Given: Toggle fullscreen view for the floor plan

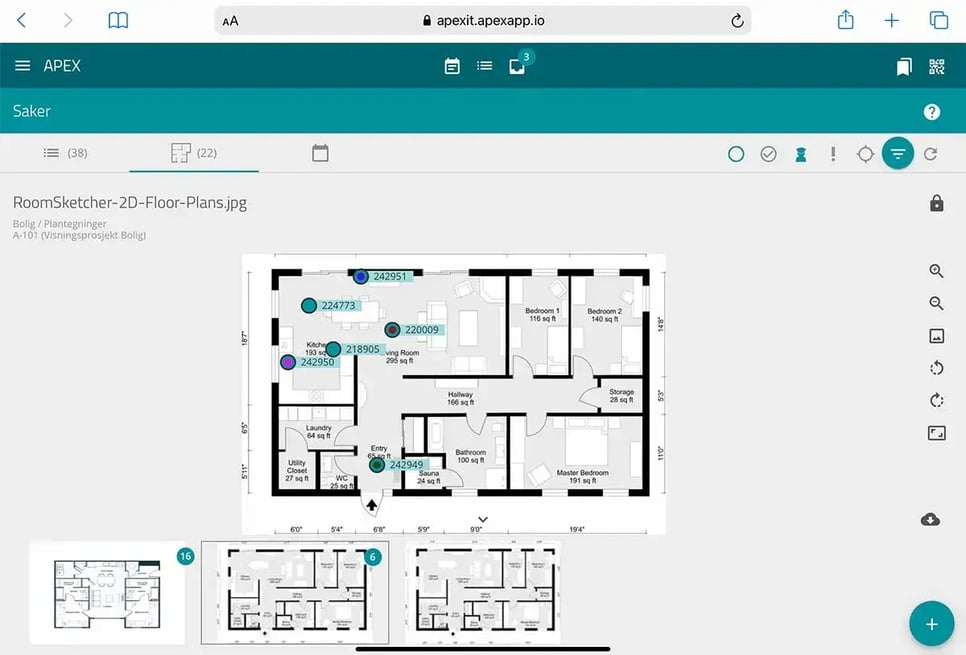Looking at the screenshot, I should point(936,433).
